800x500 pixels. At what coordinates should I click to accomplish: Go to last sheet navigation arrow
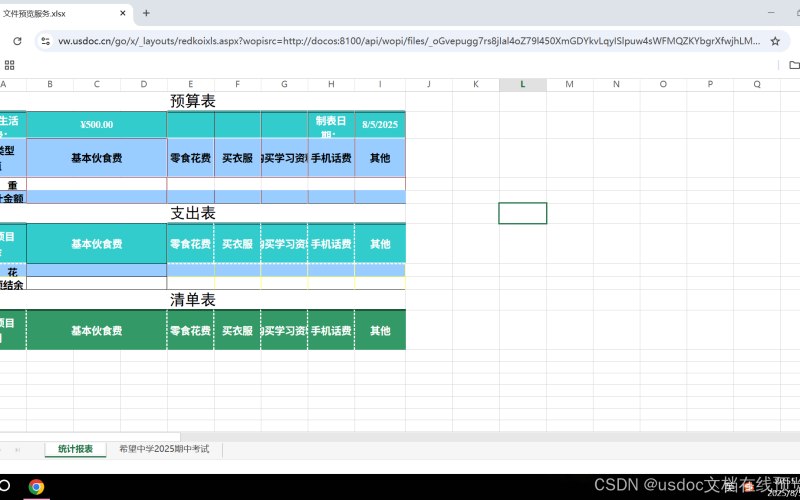pos(17,449)
